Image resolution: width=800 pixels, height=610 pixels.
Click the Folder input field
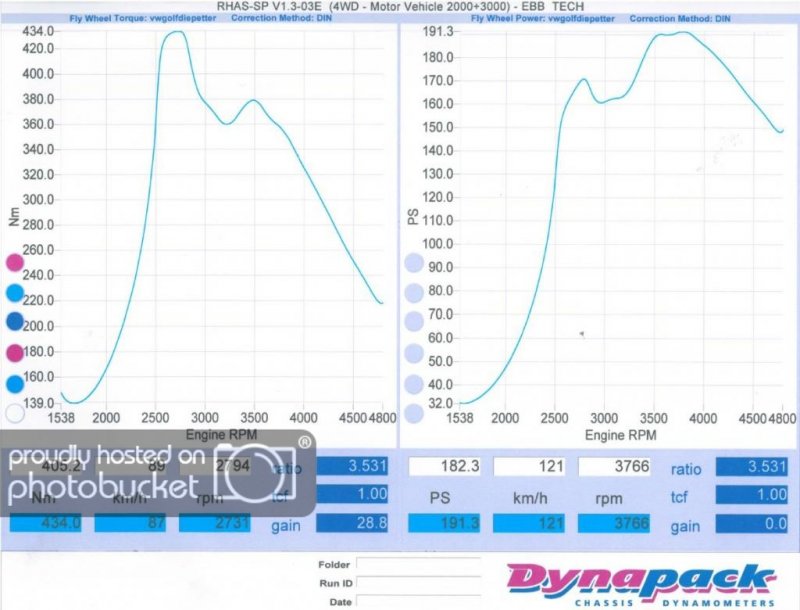point(417,565)
